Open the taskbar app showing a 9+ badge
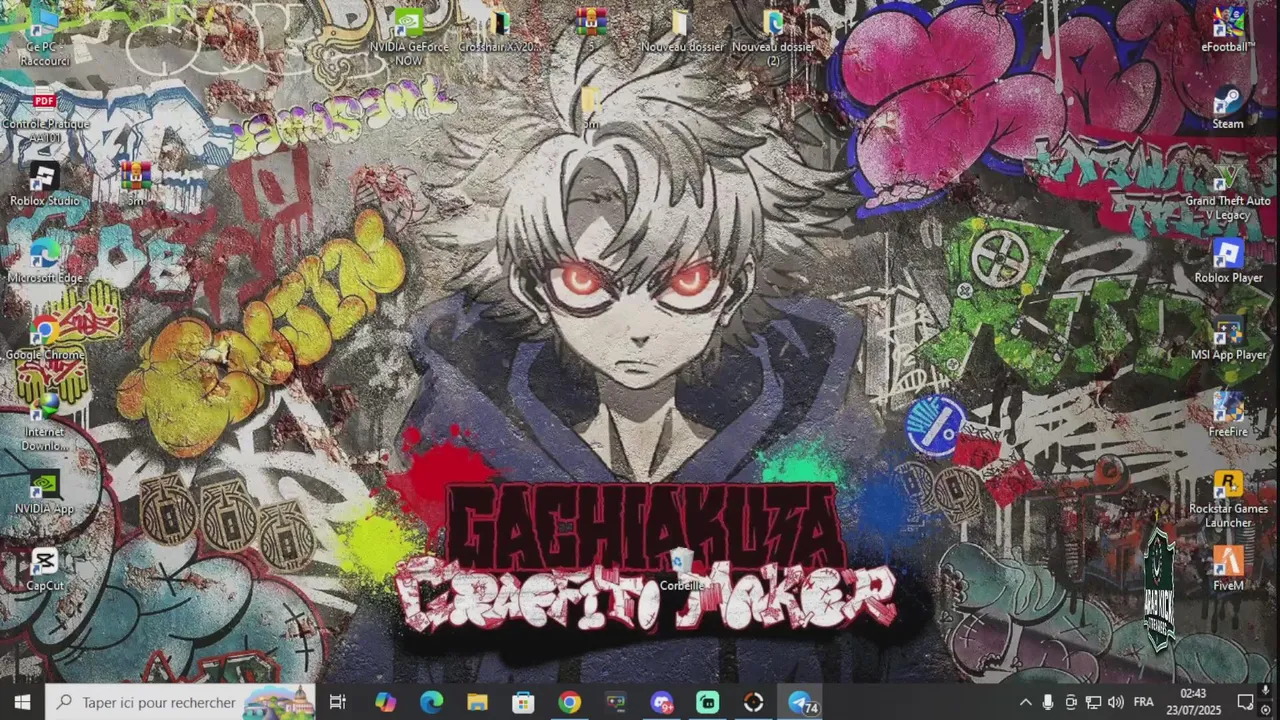Screen dimensions: 1280x720 662,703
